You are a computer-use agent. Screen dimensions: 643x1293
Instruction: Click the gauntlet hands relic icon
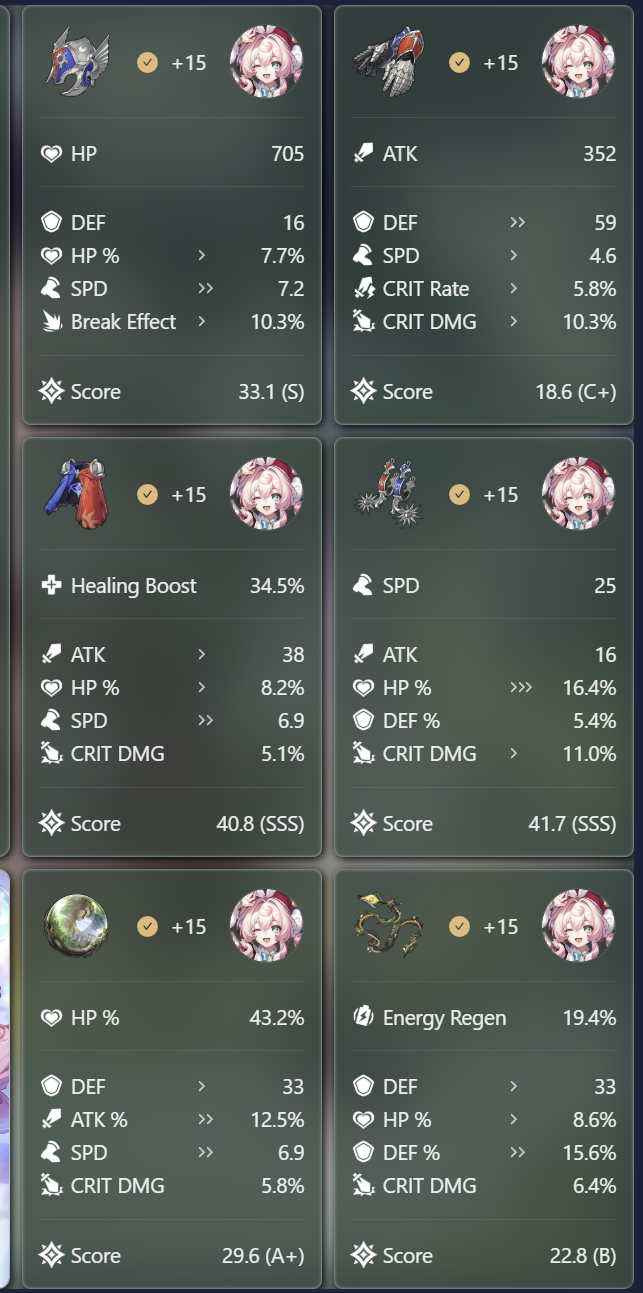click(x=388, y=62)
